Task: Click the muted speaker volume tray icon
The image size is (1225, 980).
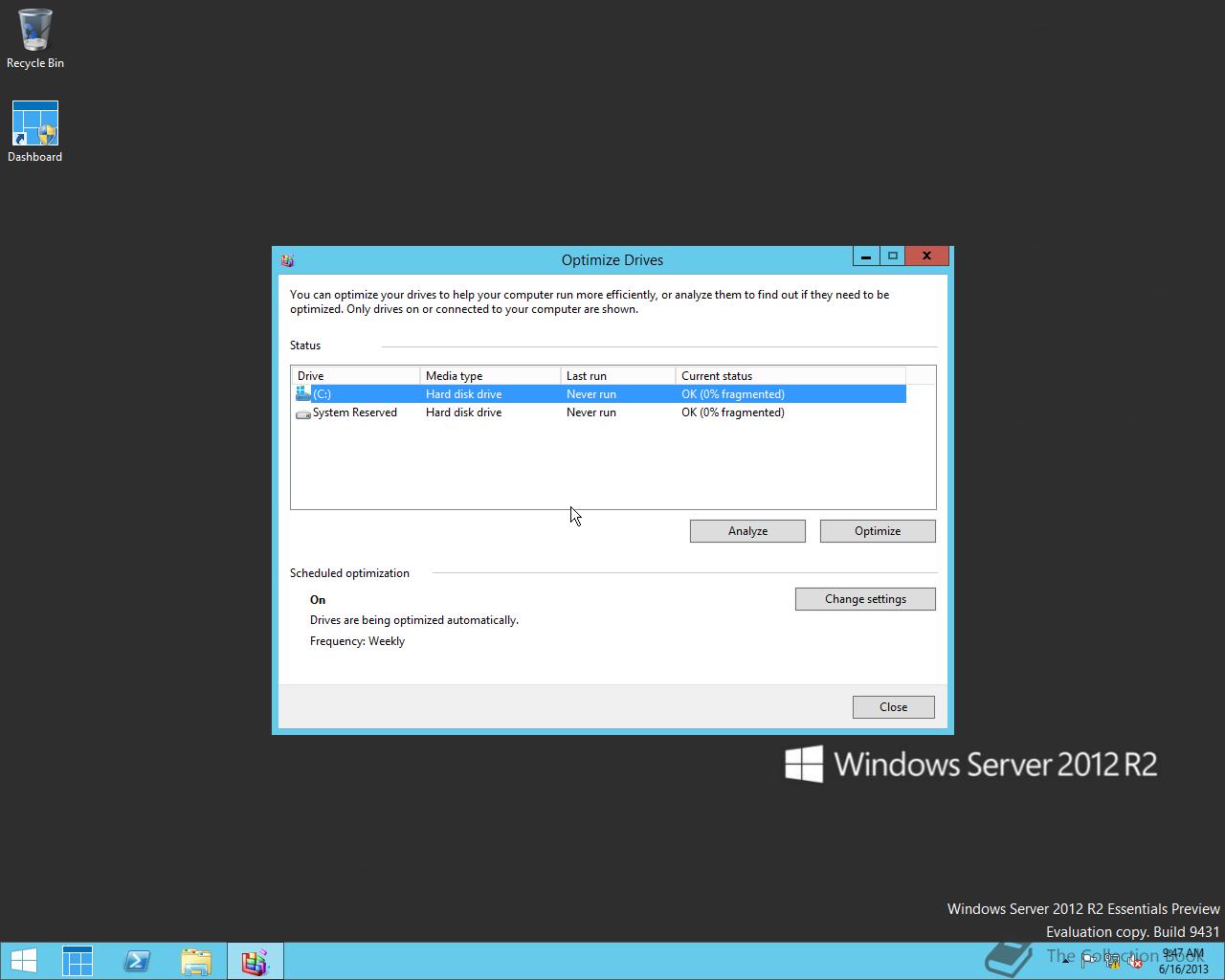Action: click(x=1135, y=962)
